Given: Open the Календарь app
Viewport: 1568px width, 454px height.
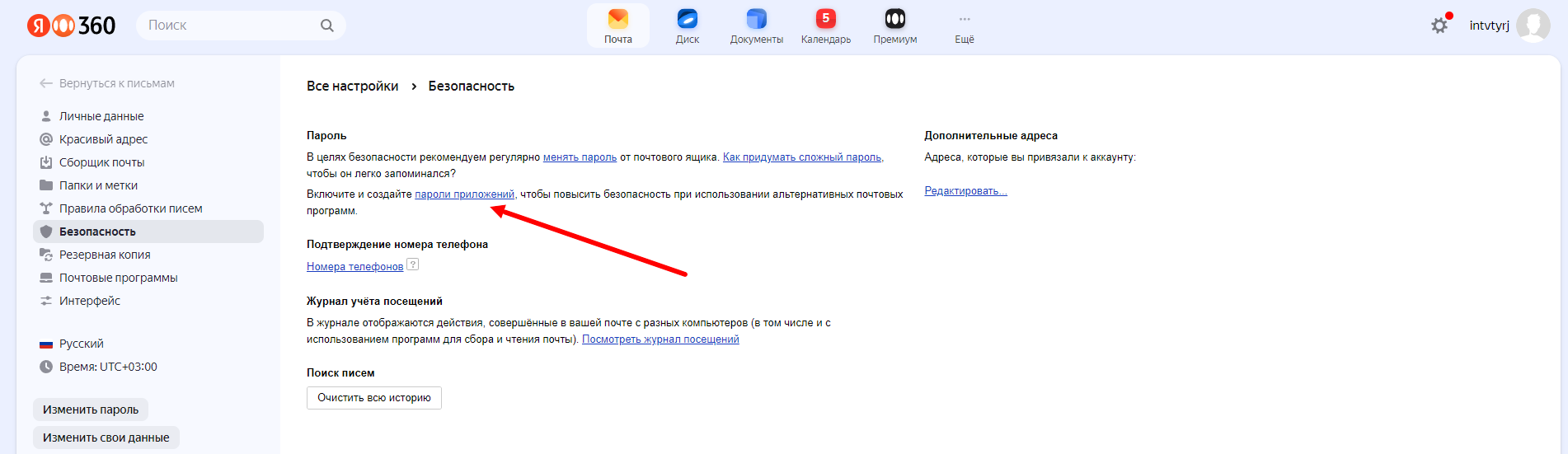Looking at the screenshot, I should (826, 26).
